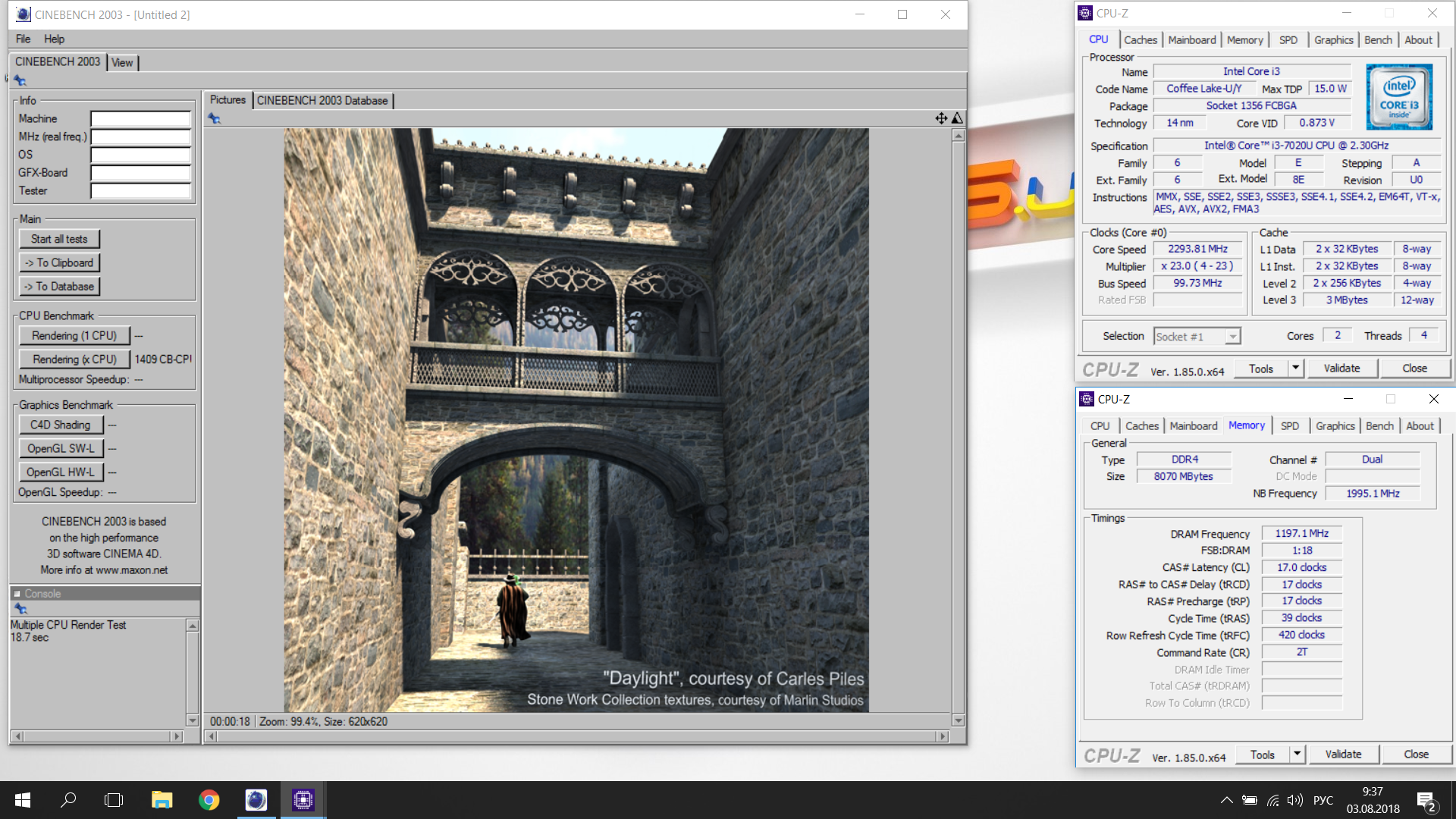The width and height of the screenshot is (1456, 819).
Task: Switch to the View tab
Action: pos(122,63)
